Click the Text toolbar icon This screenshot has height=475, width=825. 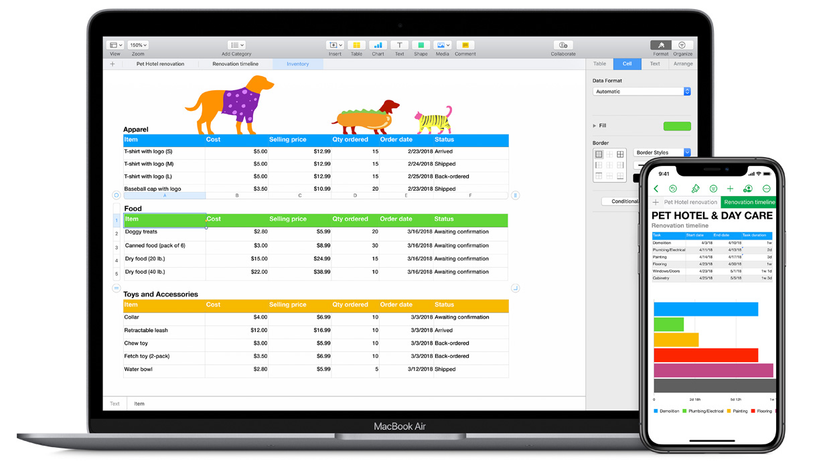pyautogui.click(x=399, y=45)
